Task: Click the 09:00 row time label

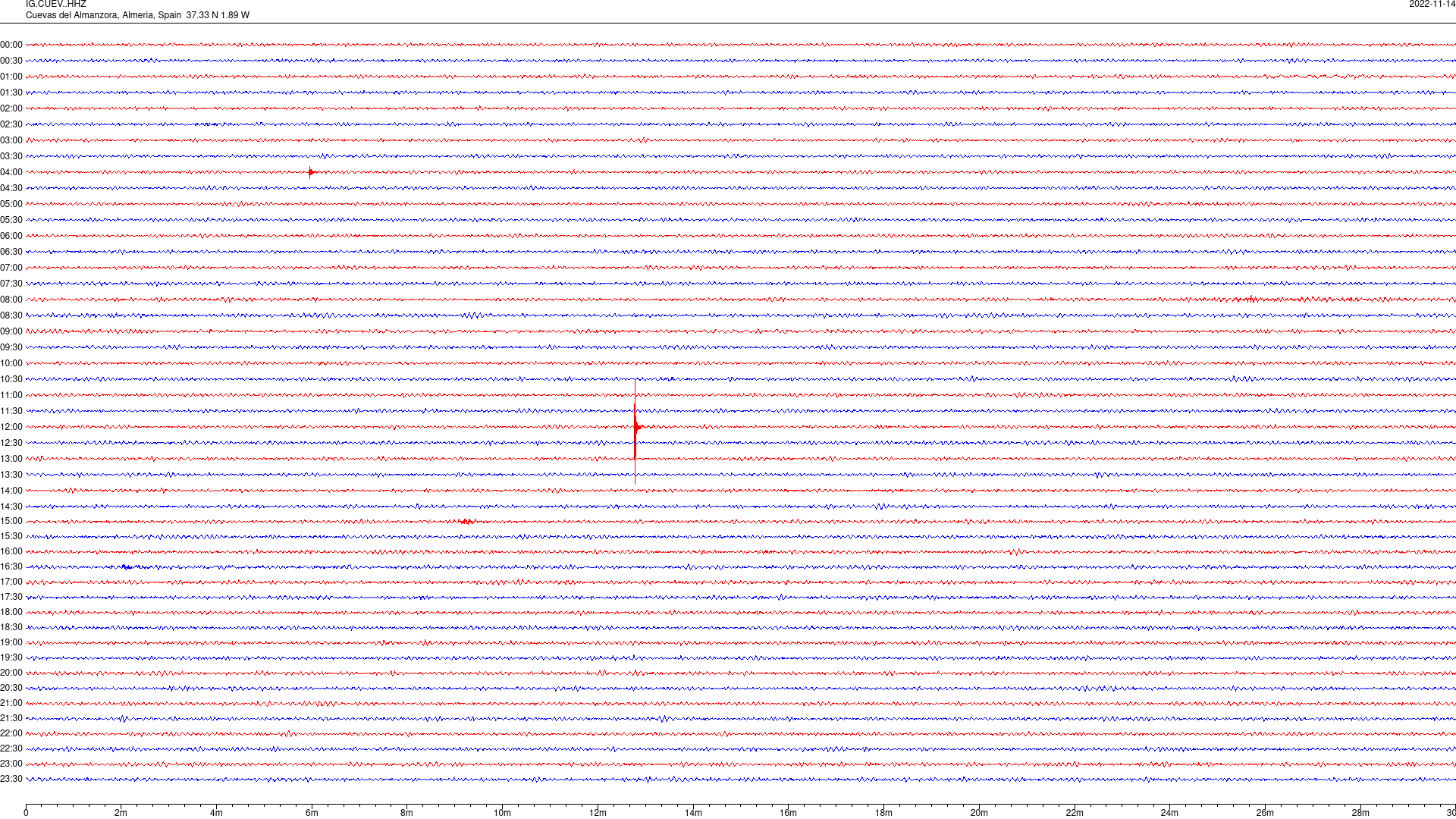Action: [x=11, y=331]
